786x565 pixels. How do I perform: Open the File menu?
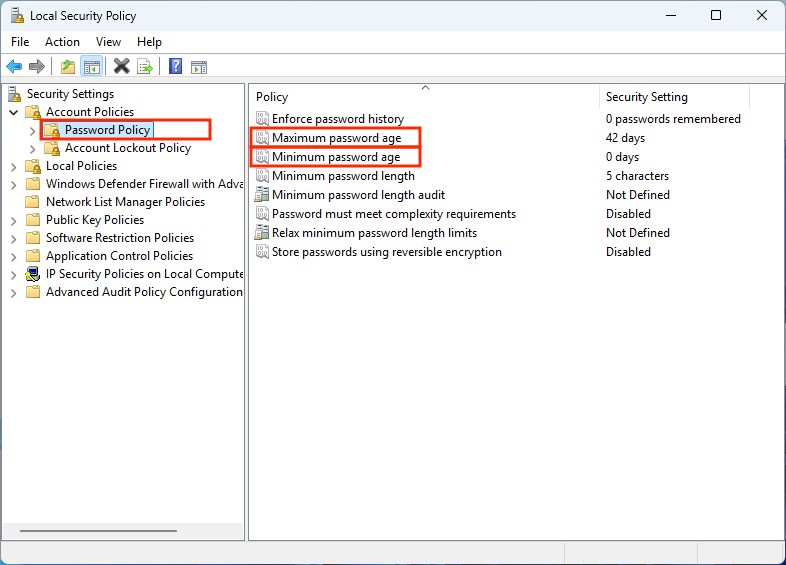tap(20, 42)
